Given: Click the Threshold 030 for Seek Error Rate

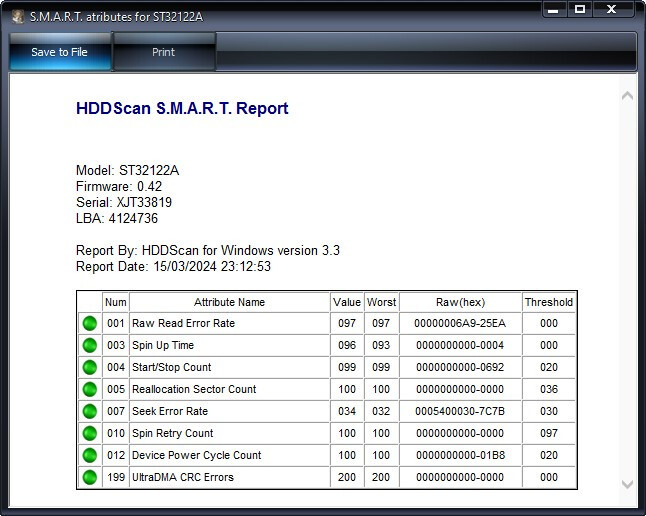Looking at the screenshot, I should 549,411.
